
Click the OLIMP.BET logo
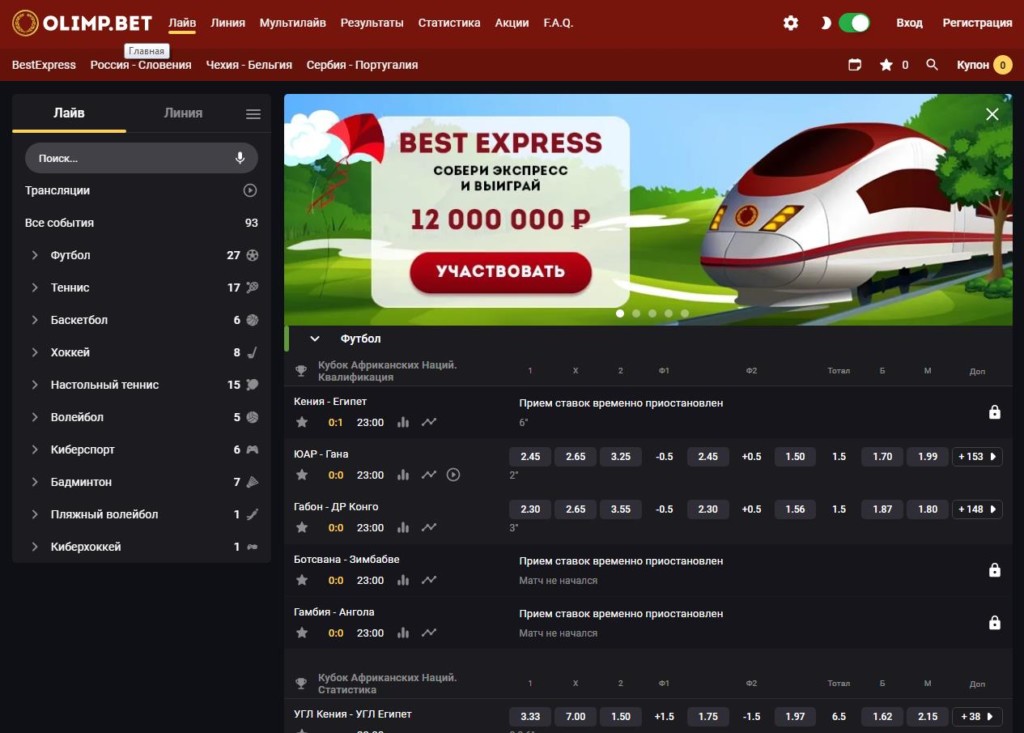pos(82,24)
